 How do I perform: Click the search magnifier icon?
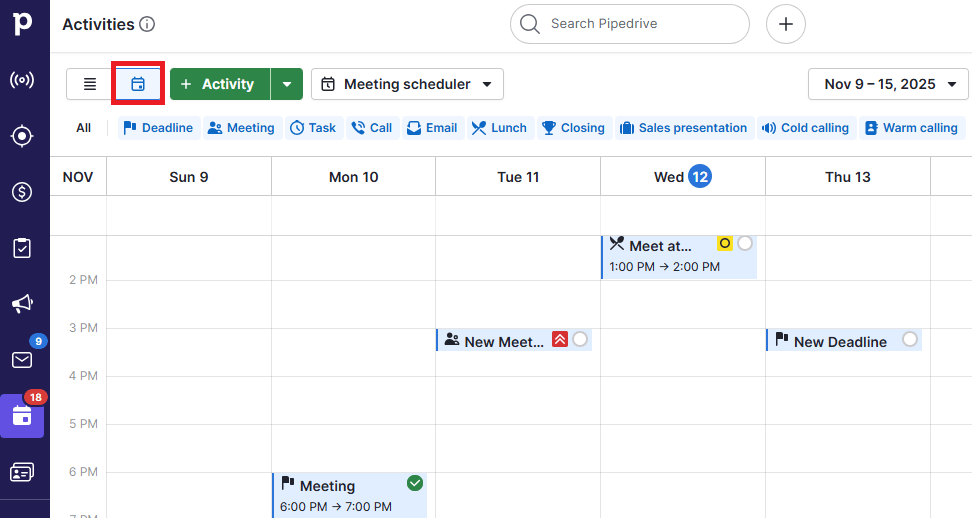pyautogui.click(x=529, y=24)
